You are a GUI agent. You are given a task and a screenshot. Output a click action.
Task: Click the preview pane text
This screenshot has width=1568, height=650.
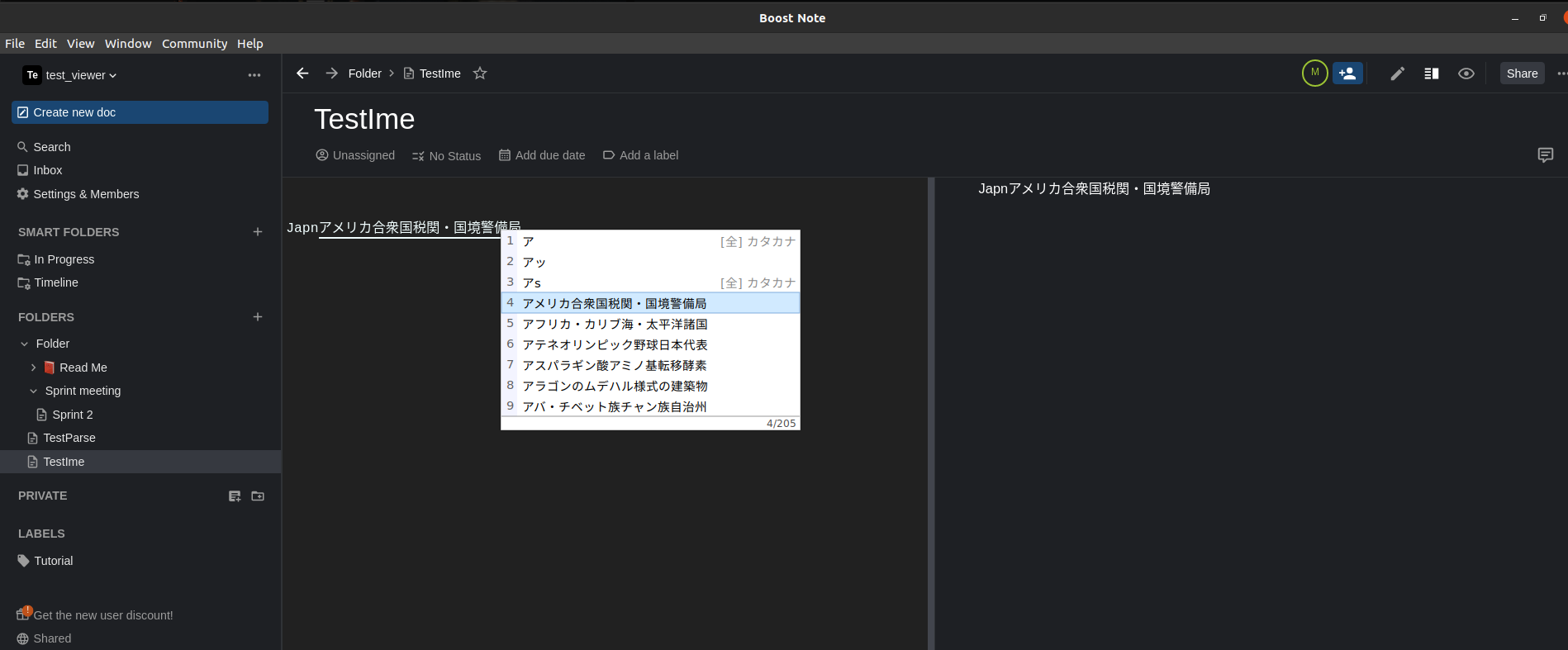[1094, 189]
